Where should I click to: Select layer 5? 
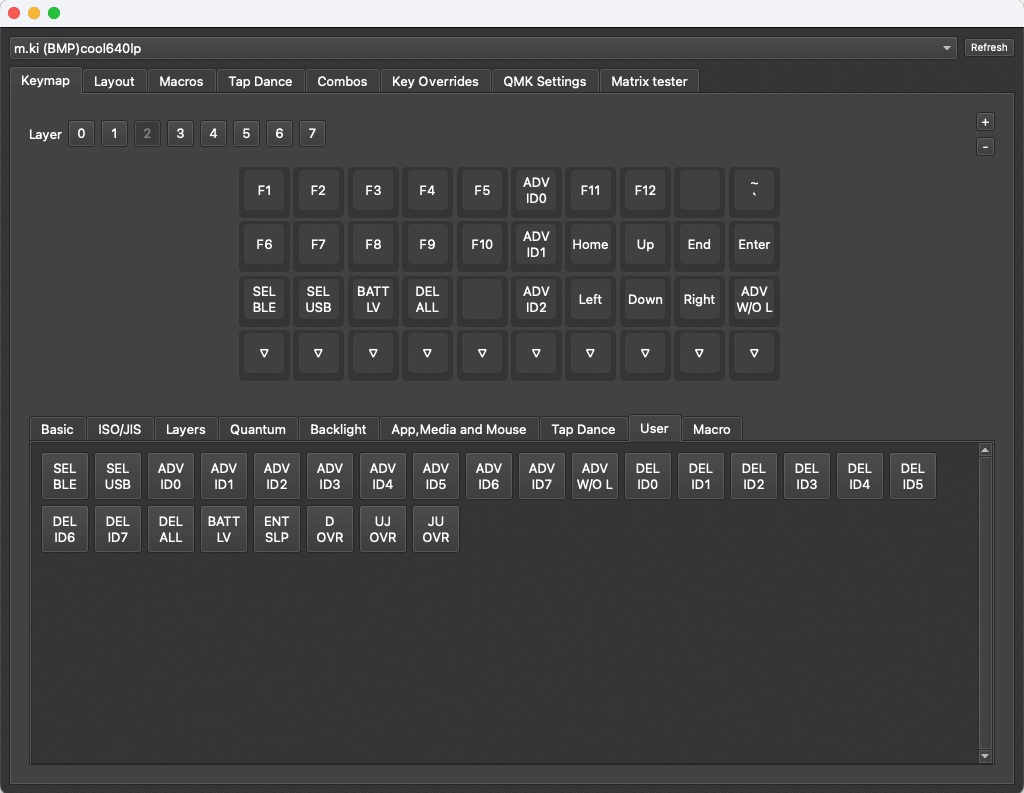pyautogui.click(x=246, y=134)
